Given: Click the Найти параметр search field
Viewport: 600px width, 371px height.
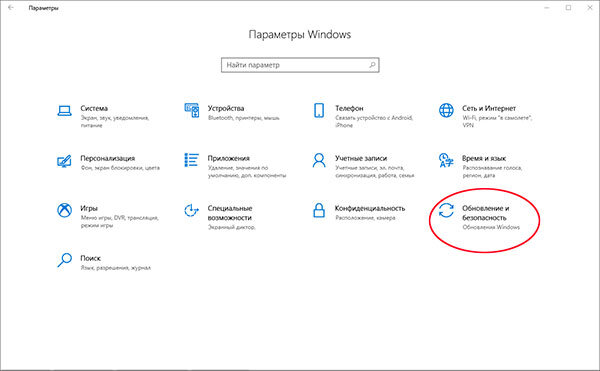Looking at the screenshot, I should 300,65.
